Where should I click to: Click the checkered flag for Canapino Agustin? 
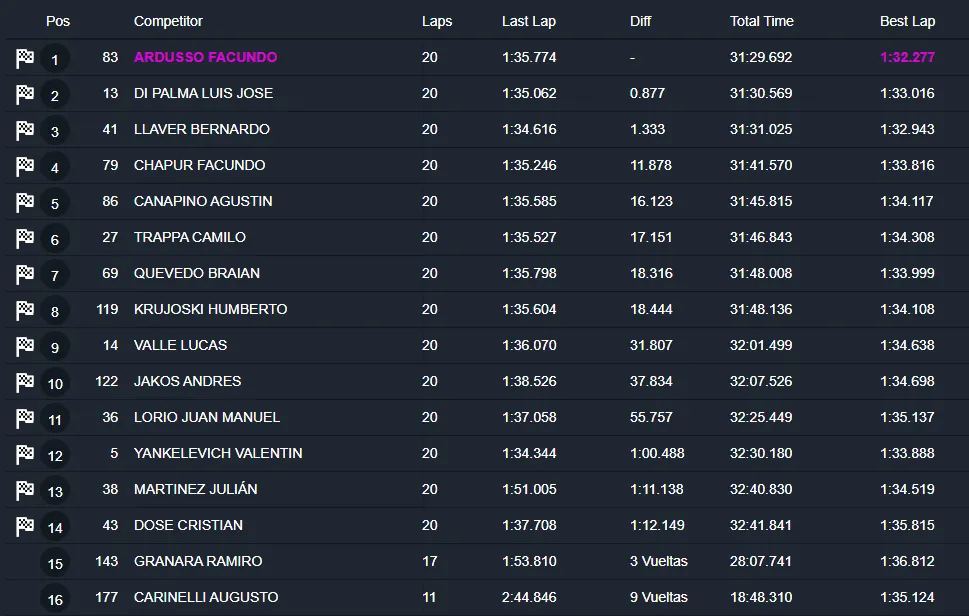pos(25,203)
